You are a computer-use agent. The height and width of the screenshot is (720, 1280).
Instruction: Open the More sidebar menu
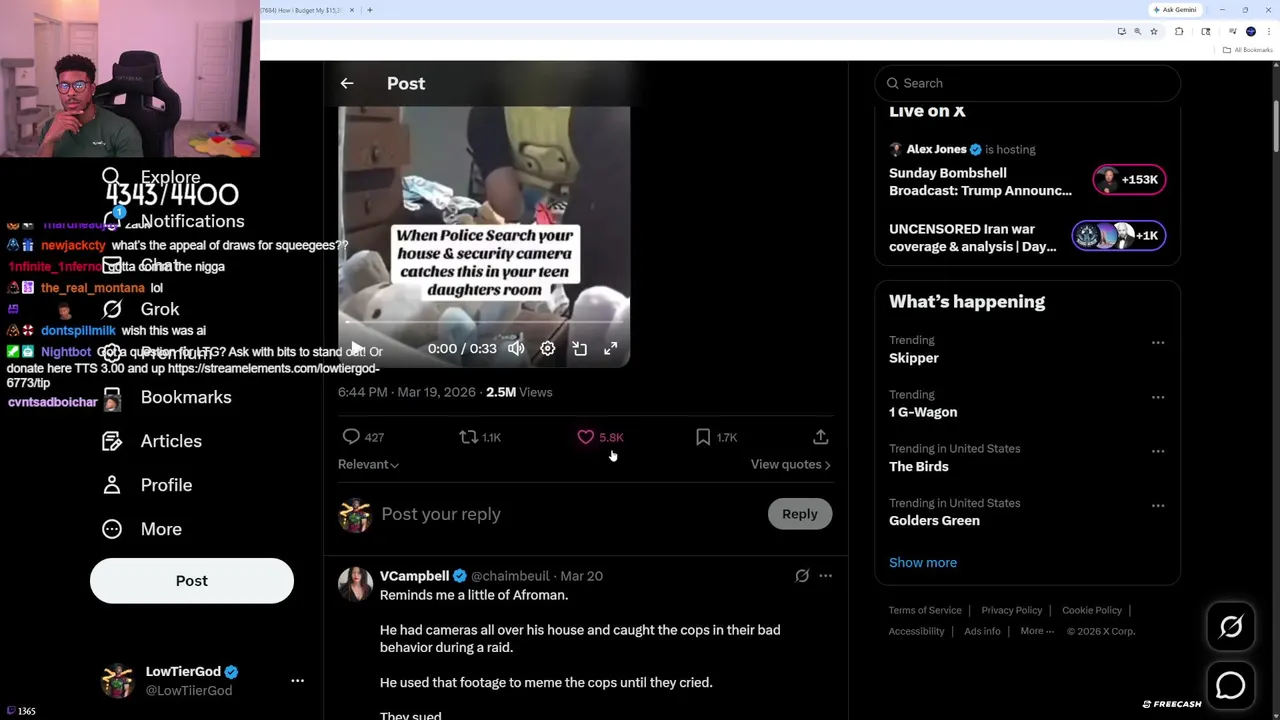point(142,529)
